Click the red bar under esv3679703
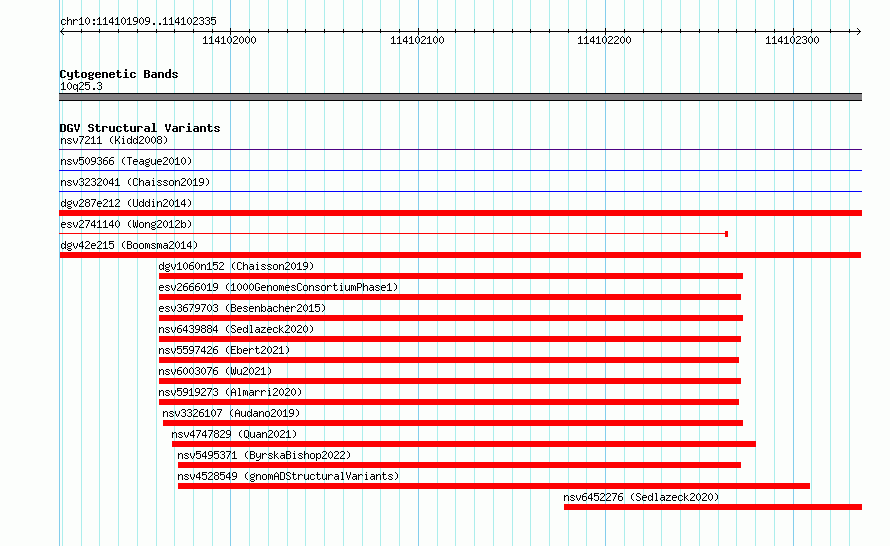 click(x=451, y=318)
